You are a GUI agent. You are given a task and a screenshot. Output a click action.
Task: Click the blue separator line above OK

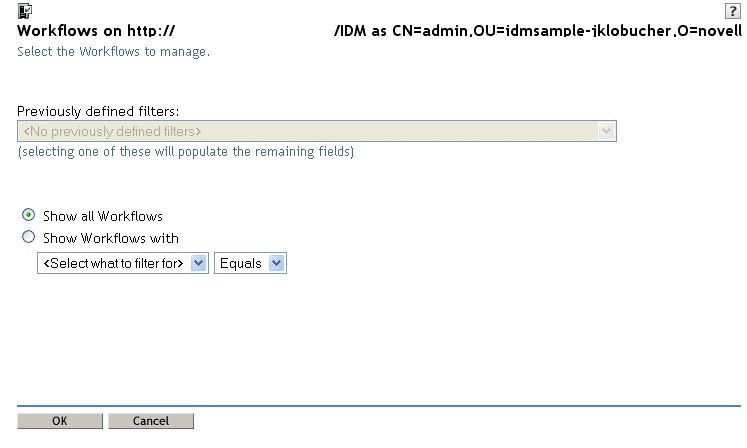pos(379,406)
